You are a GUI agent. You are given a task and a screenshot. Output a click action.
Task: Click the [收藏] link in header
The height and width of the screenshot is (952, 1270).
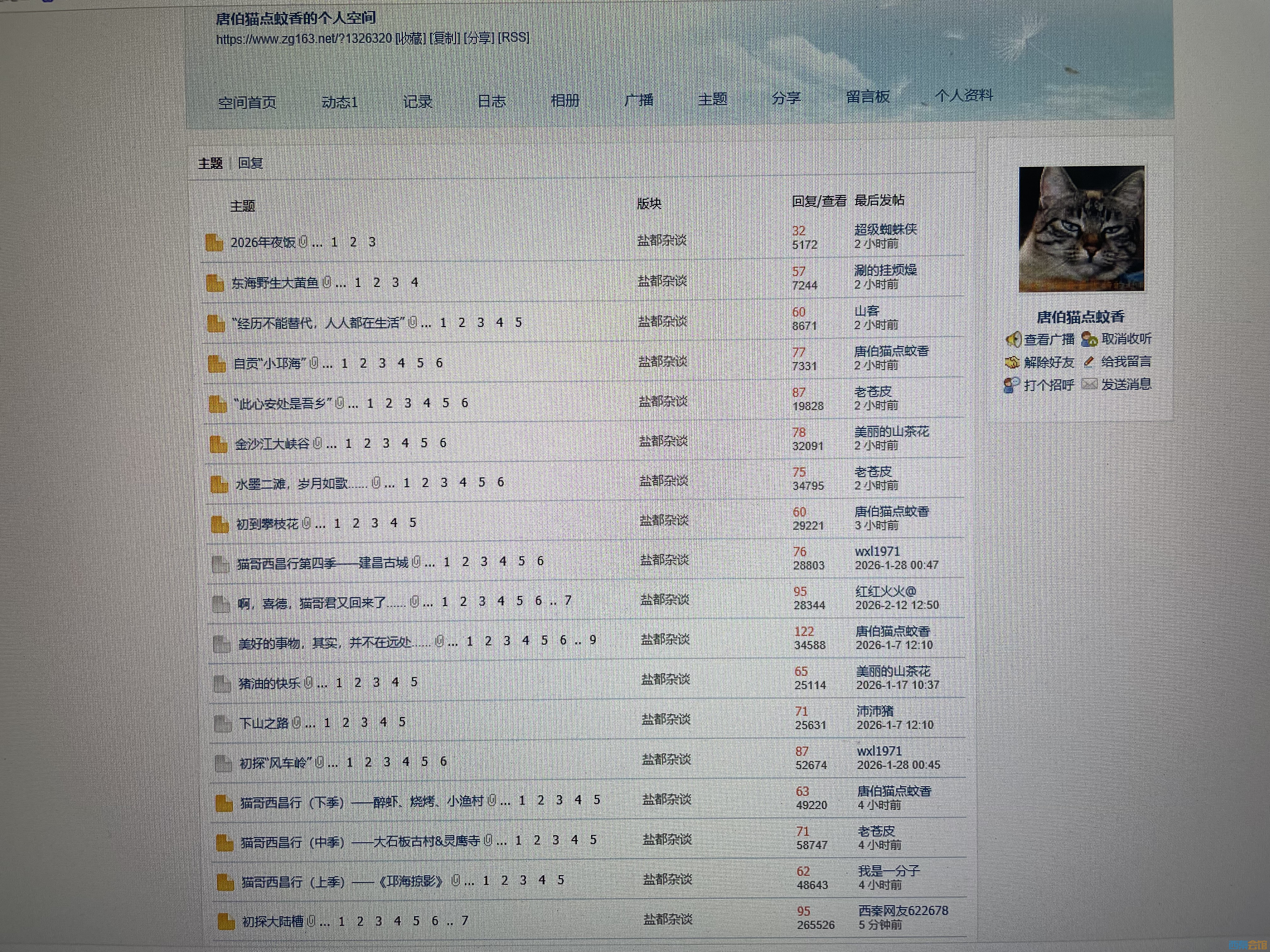(x=410, y=38)
